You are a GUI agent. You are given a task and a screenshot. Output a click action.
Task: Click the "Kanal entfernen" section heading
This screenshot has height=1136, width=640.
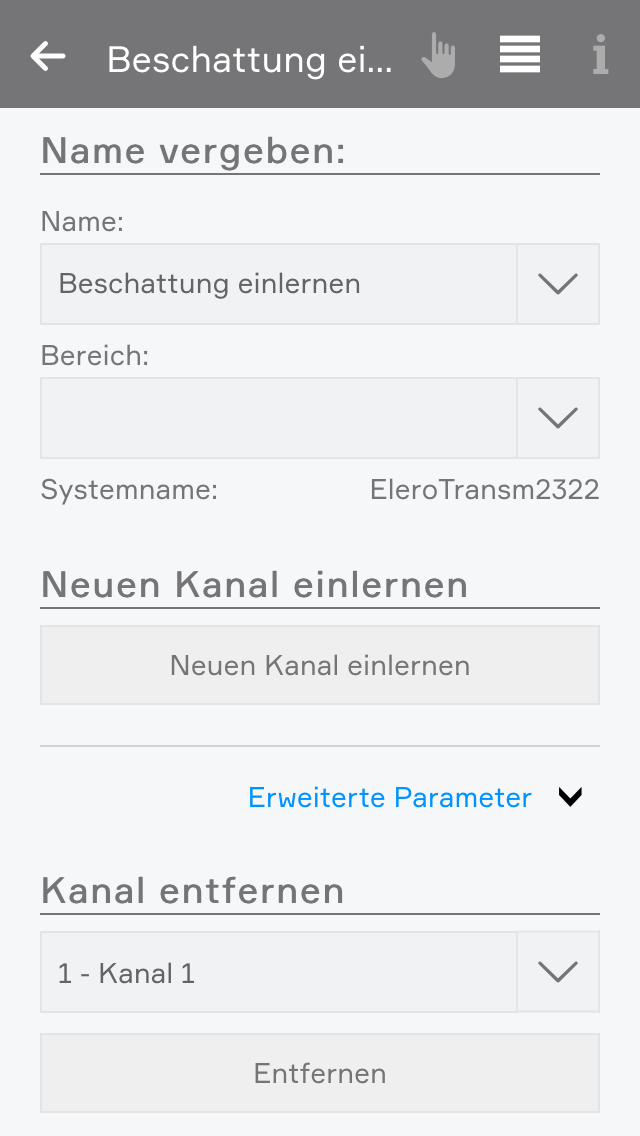tap(193, 890)
